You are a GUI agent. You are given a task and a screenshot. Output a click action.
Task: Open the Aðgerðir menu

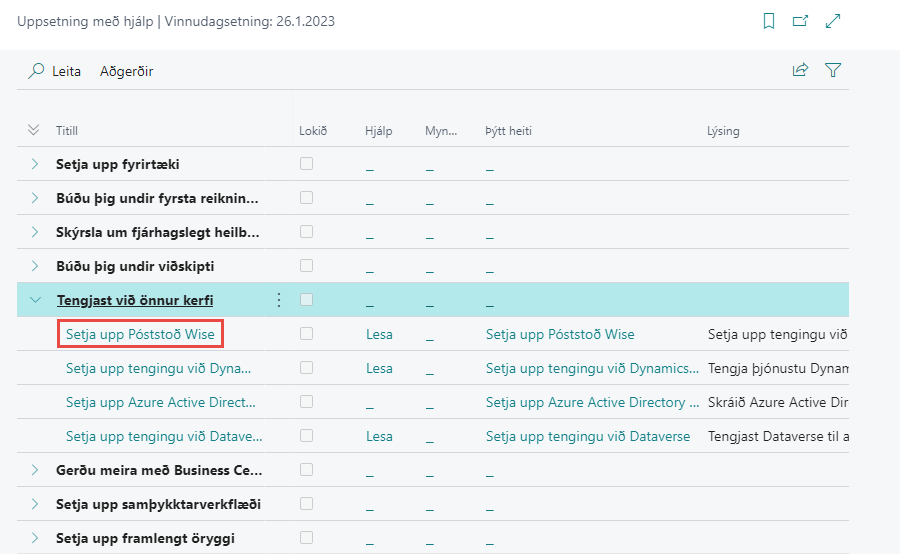tap(126, 71)
